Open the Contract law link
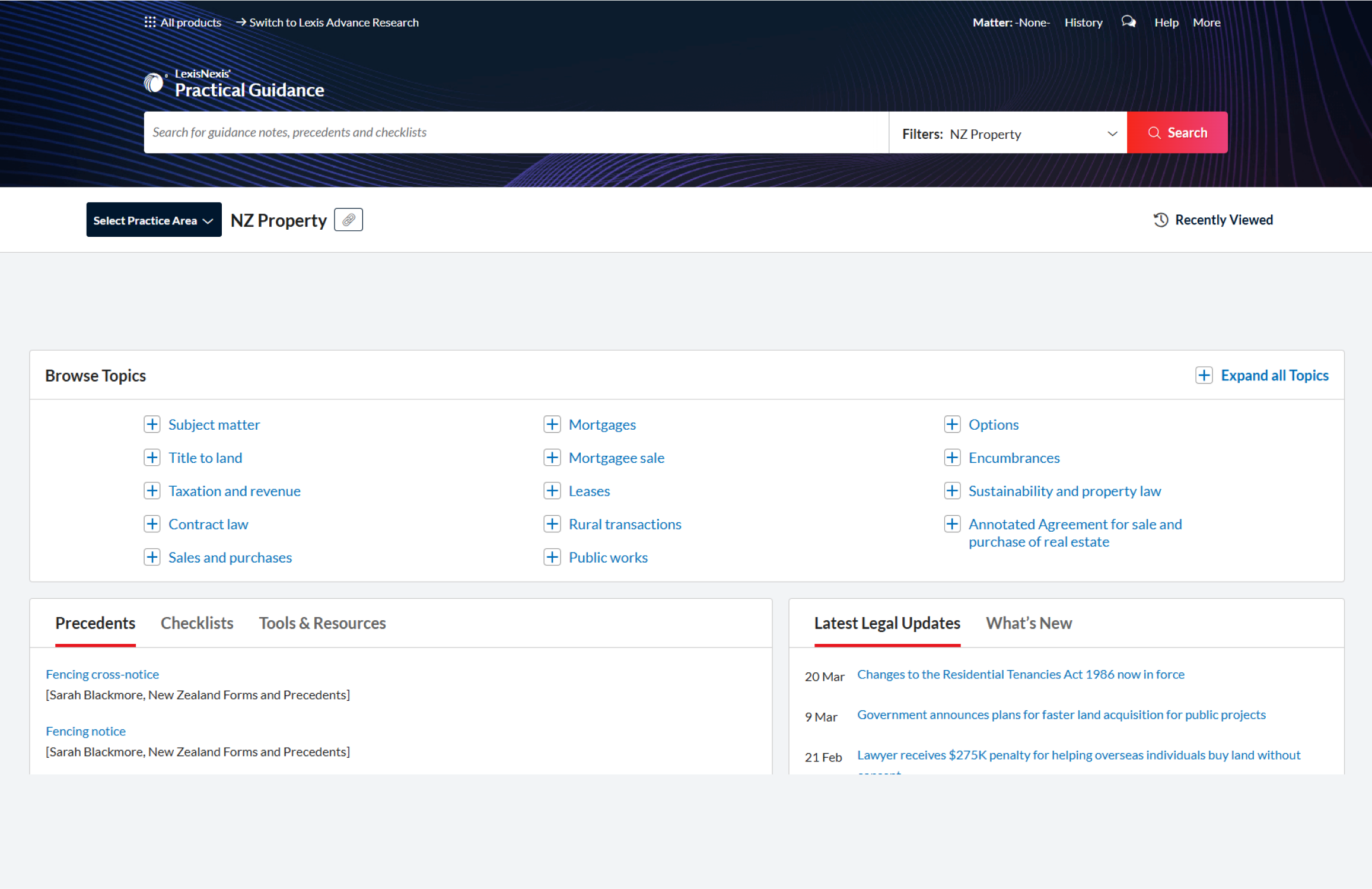This screenshot has width=1372, height=889. [x=208, y=524]
